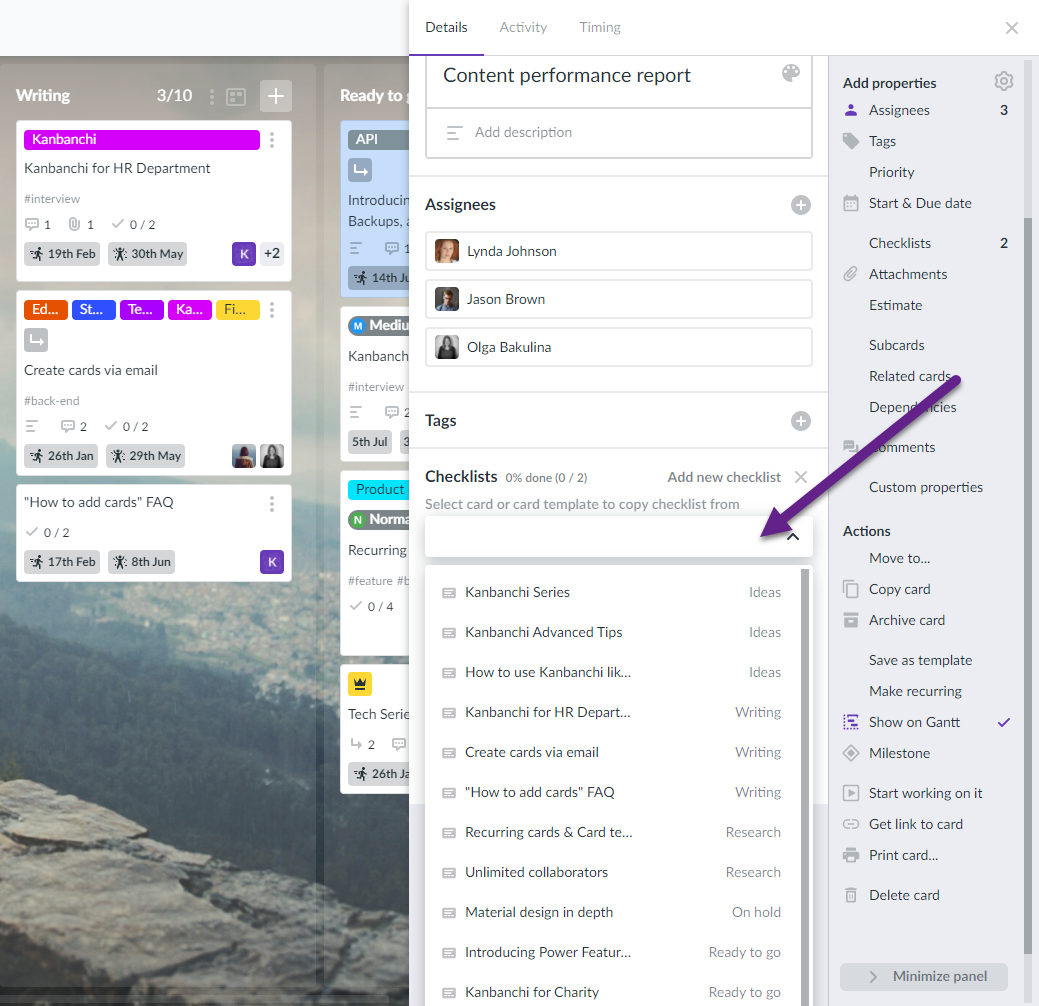Select How to use Kanbanchi lik... option
1039x1006 pixels.
[x=612, y=672]
